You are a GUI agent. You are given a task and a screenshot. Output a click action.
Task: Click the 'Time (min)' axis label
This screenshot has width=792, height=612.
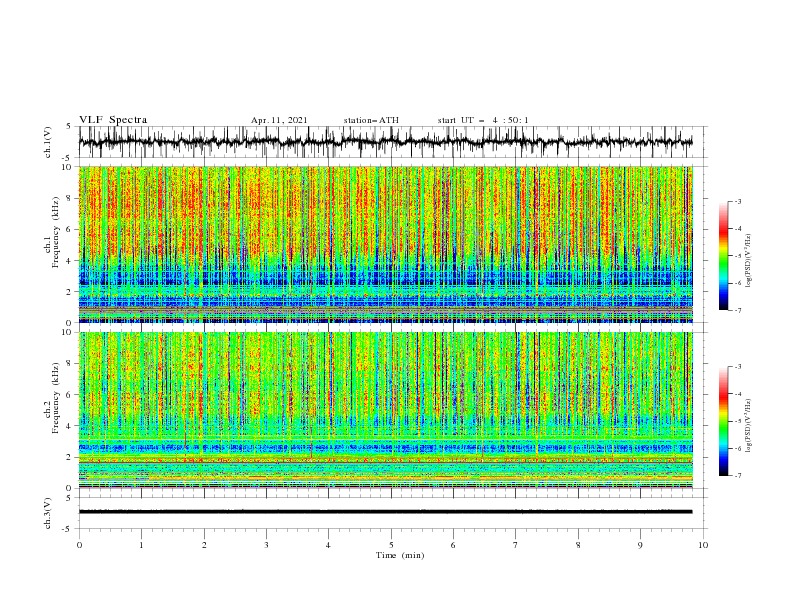click(400, 555)
